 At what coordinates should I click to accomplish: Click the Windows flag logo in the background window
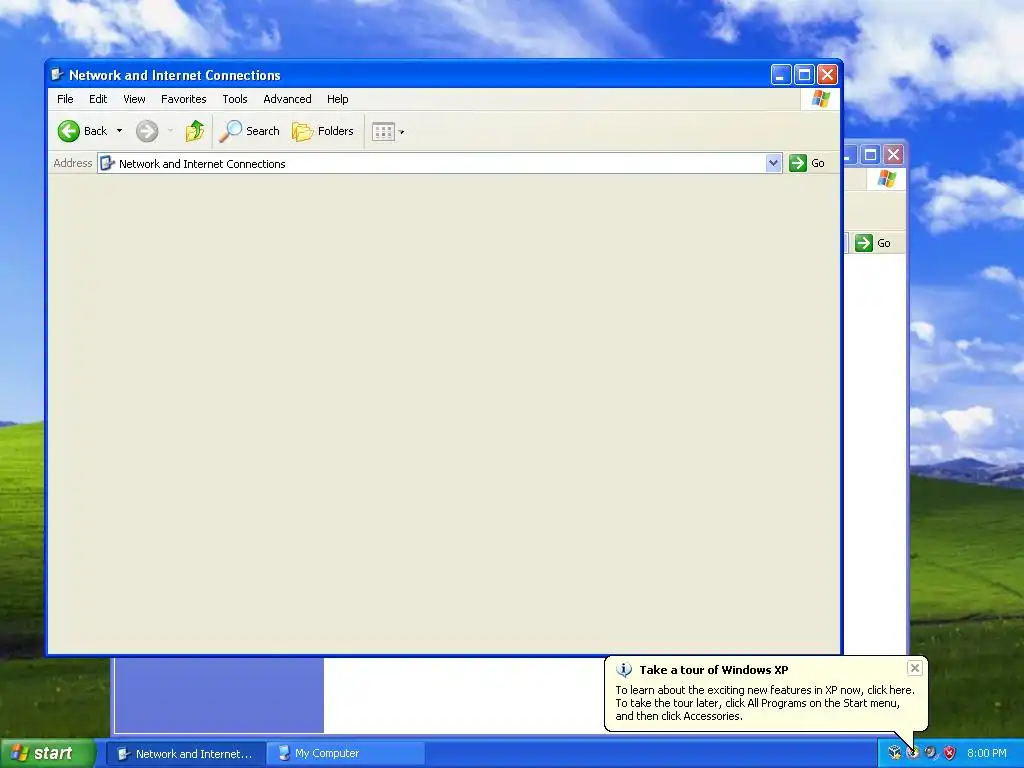(x=886, y=178)
